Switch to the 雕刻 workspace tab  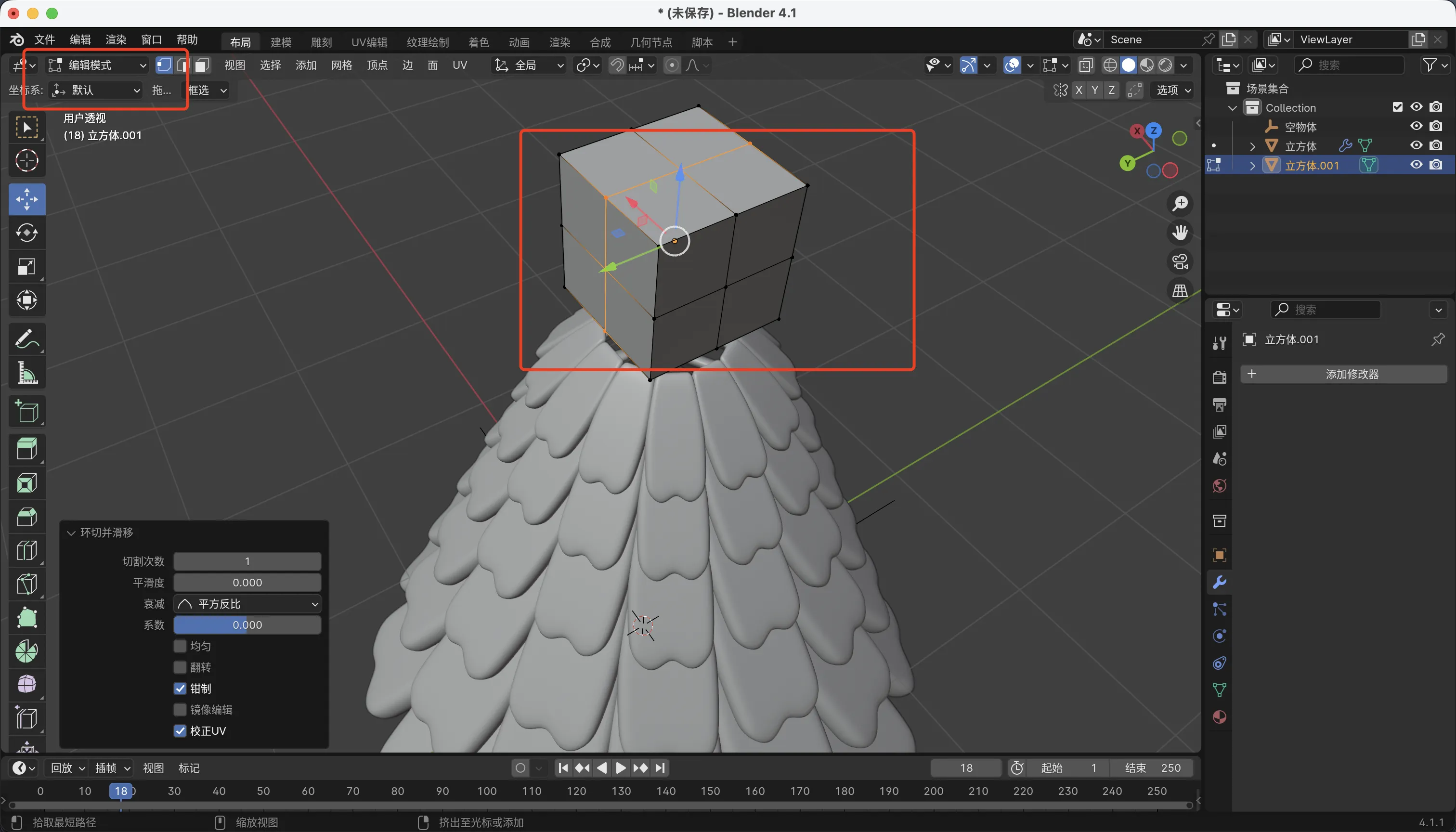click(321, 42)
